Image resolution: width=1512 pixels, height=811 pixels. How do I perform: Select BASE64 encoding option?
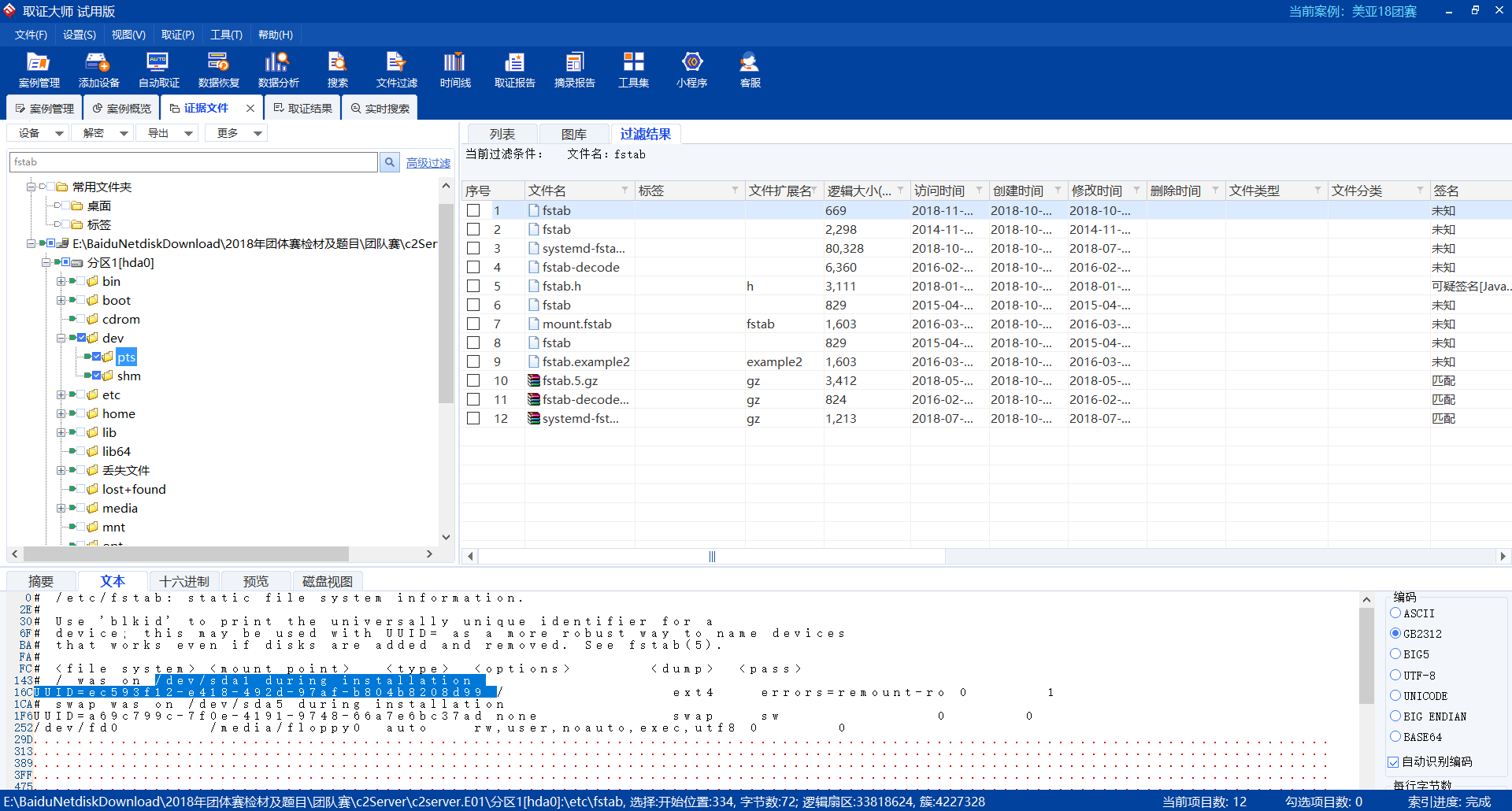click(x=1395, y=736)
